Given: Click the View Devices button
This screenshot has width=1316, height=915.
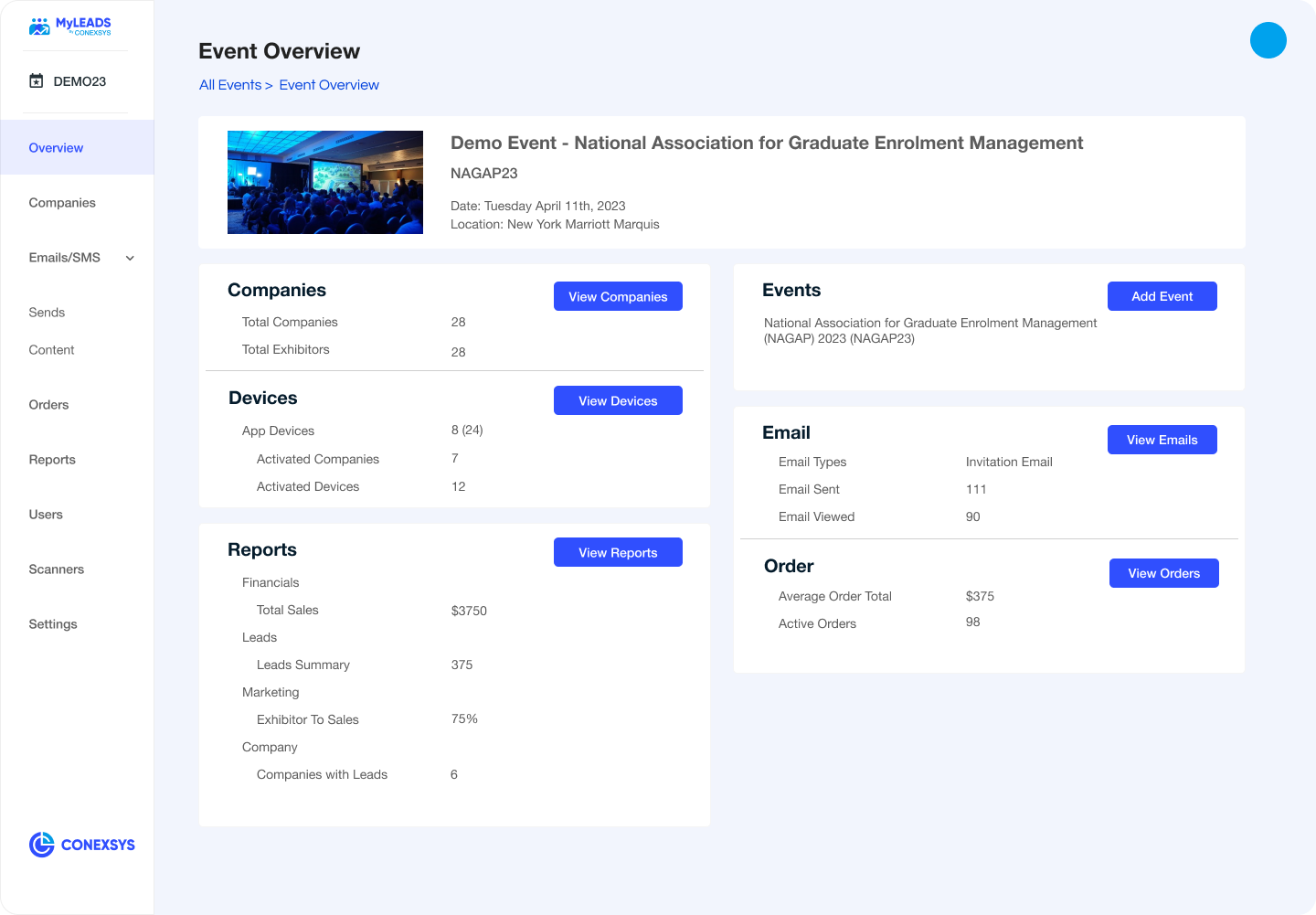Looking at the screenshot, I should 618,400.
